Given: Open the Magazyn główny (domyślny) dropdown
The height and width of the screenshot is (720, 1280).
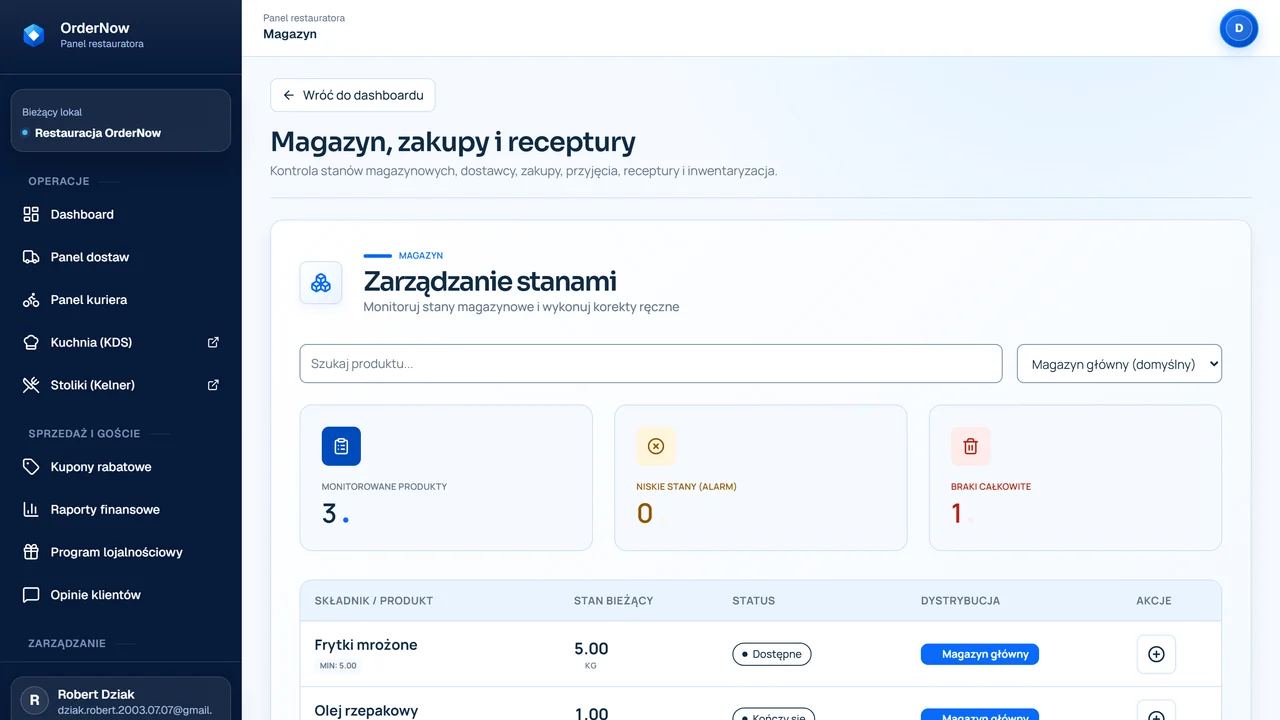Looking at the screenshot, I should [1119, 364].
